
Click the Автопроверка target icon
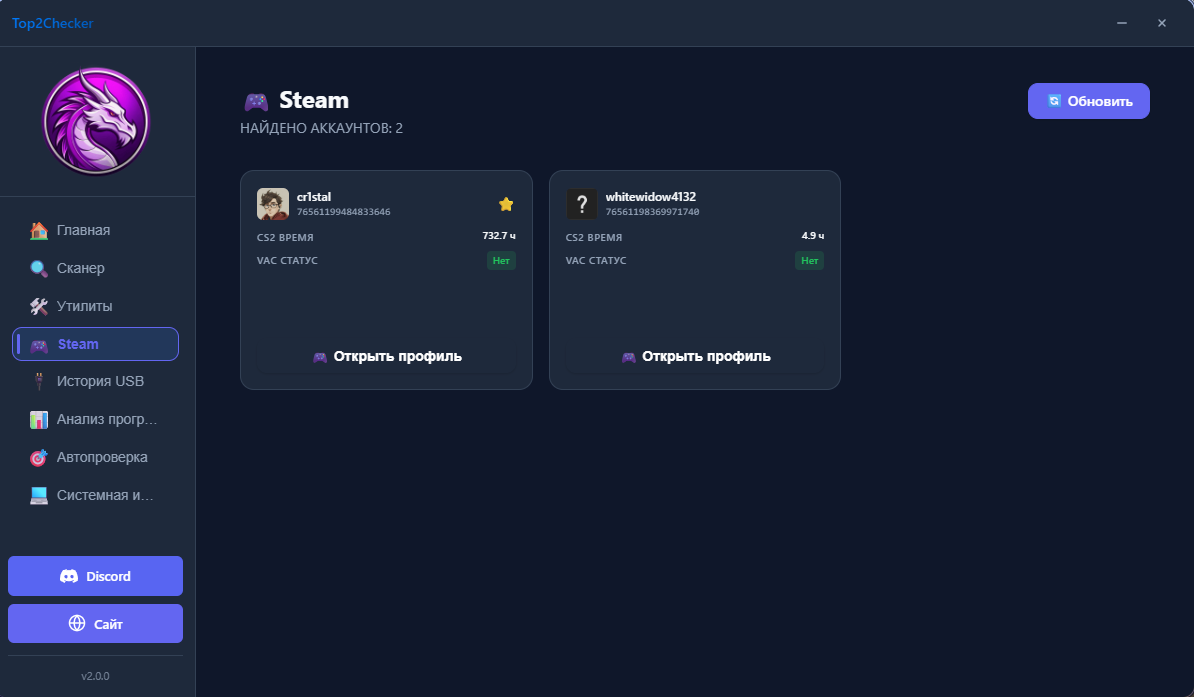pos(39,457)
